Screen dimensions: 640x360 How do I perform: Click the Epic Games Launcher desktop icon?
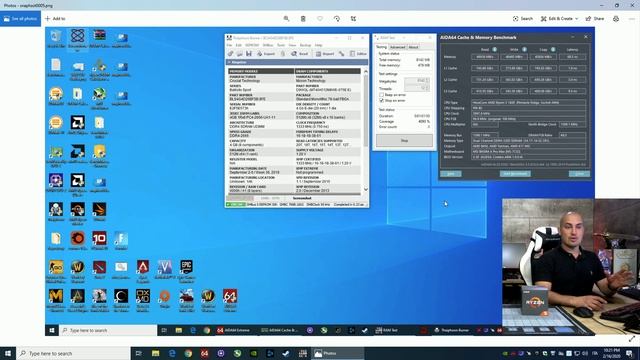[x=186, y=271]
